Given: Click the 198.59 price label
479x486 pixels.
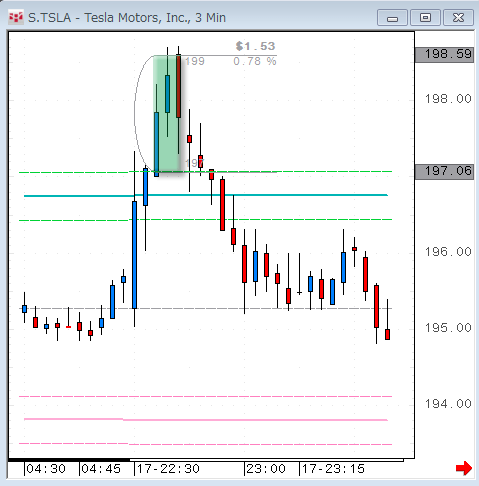Looking at the screenshot, I should tap(444, 54).
